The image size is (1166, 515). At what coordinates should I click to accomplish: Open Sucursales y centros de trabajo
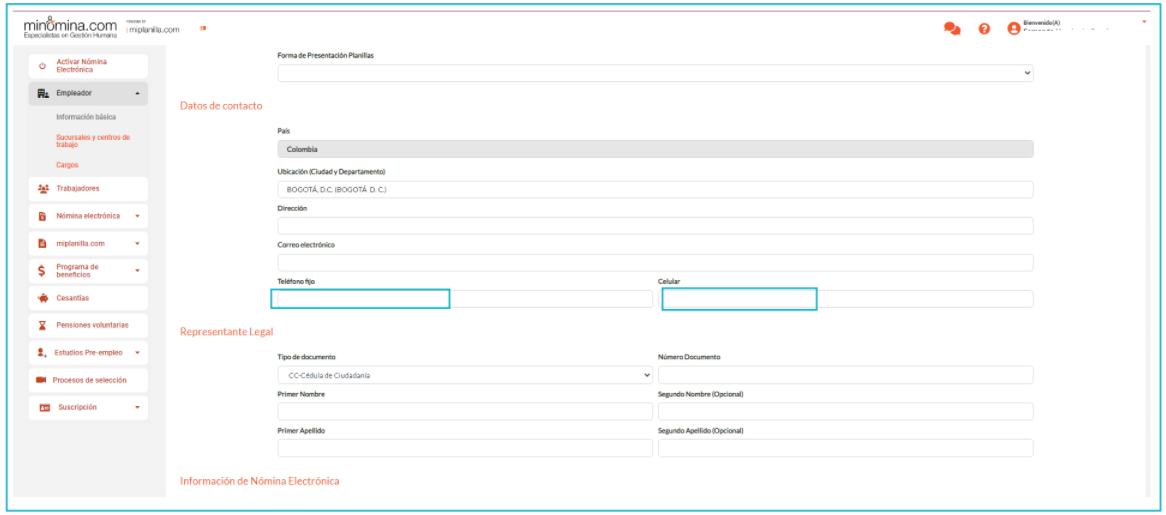92,141
